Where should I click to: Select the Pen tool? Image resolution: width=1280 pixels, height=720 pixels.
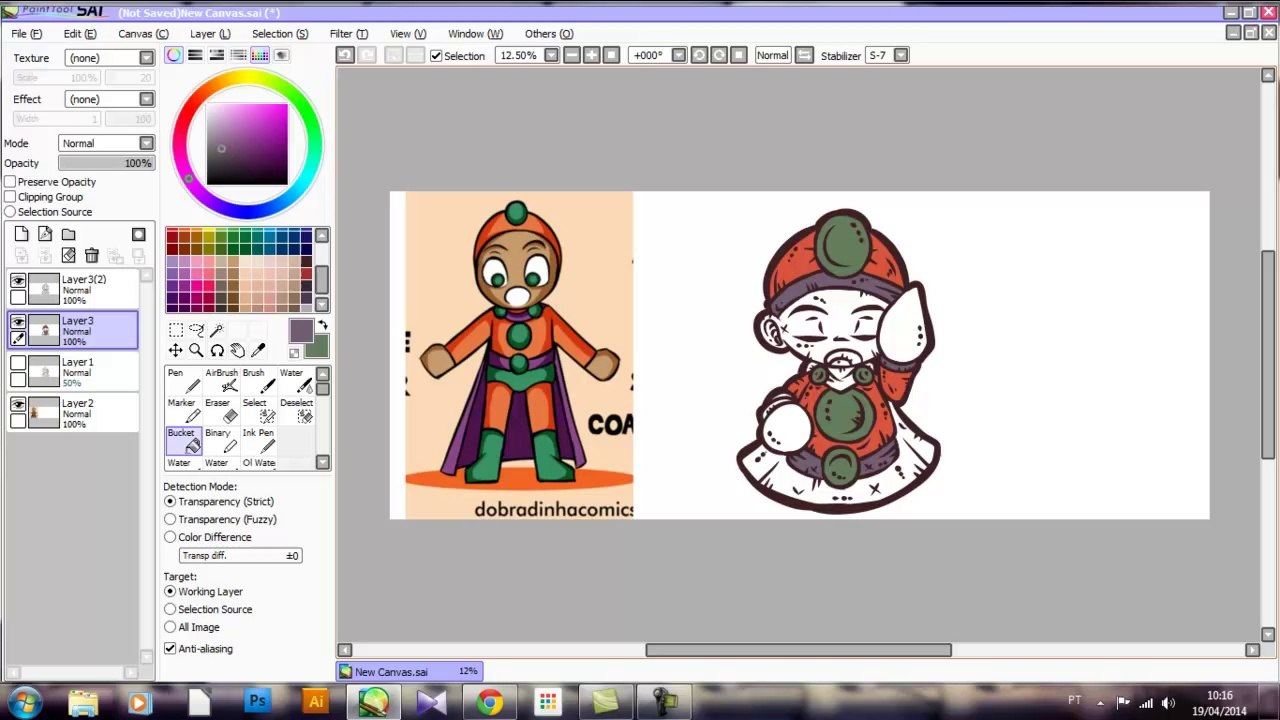point(182,380)
